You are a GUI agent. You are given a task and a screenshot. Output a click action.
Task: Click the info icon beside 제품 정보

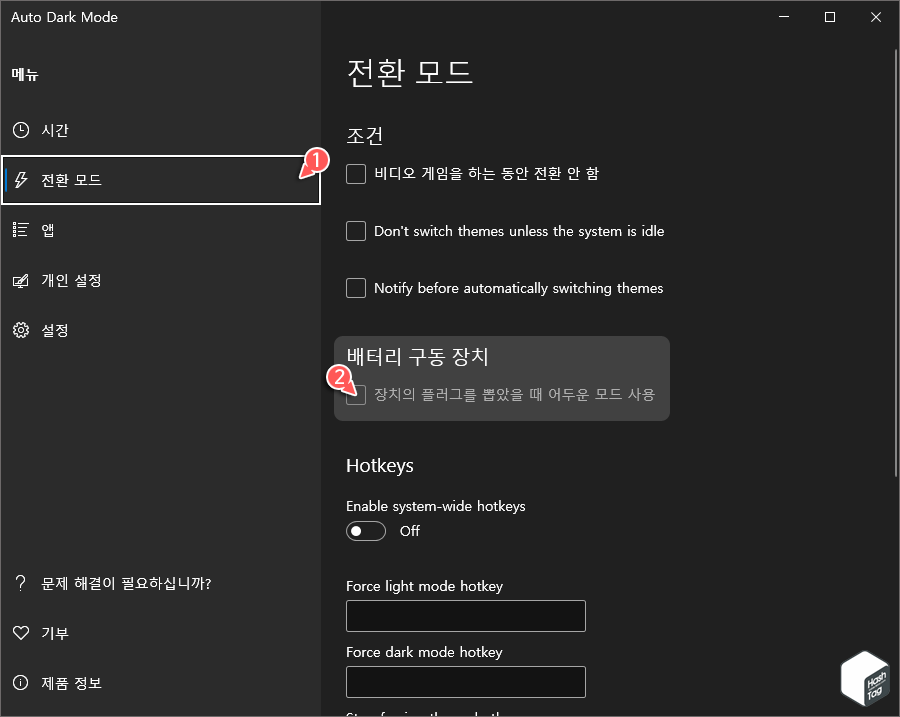pos(21,683)
